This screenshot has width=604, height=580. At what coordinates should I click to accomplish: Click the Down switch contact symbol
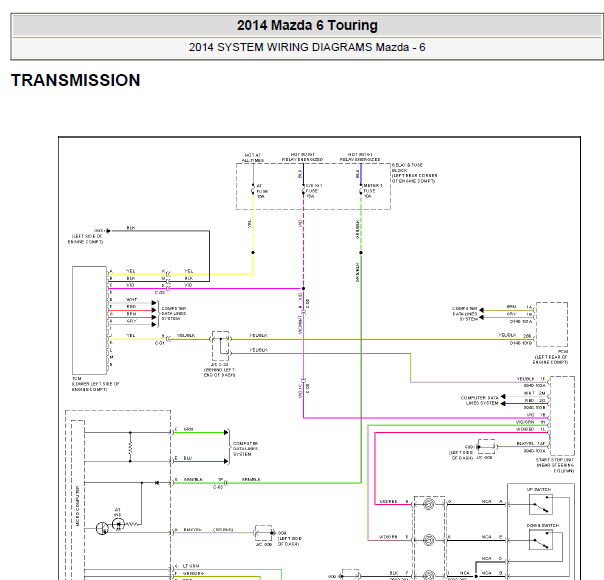[x=541, y=540]
